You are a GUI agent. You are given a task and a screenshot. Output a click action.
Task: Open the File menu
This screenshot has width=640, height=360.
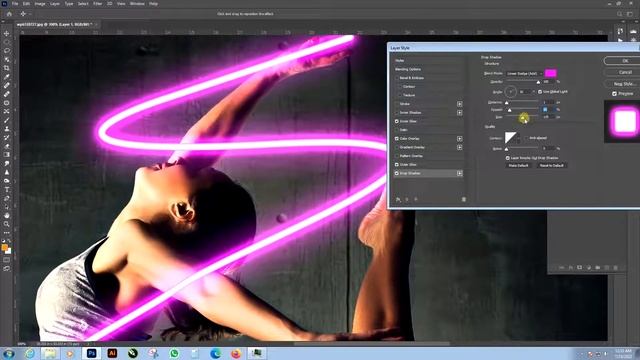[x=15, y=4]
